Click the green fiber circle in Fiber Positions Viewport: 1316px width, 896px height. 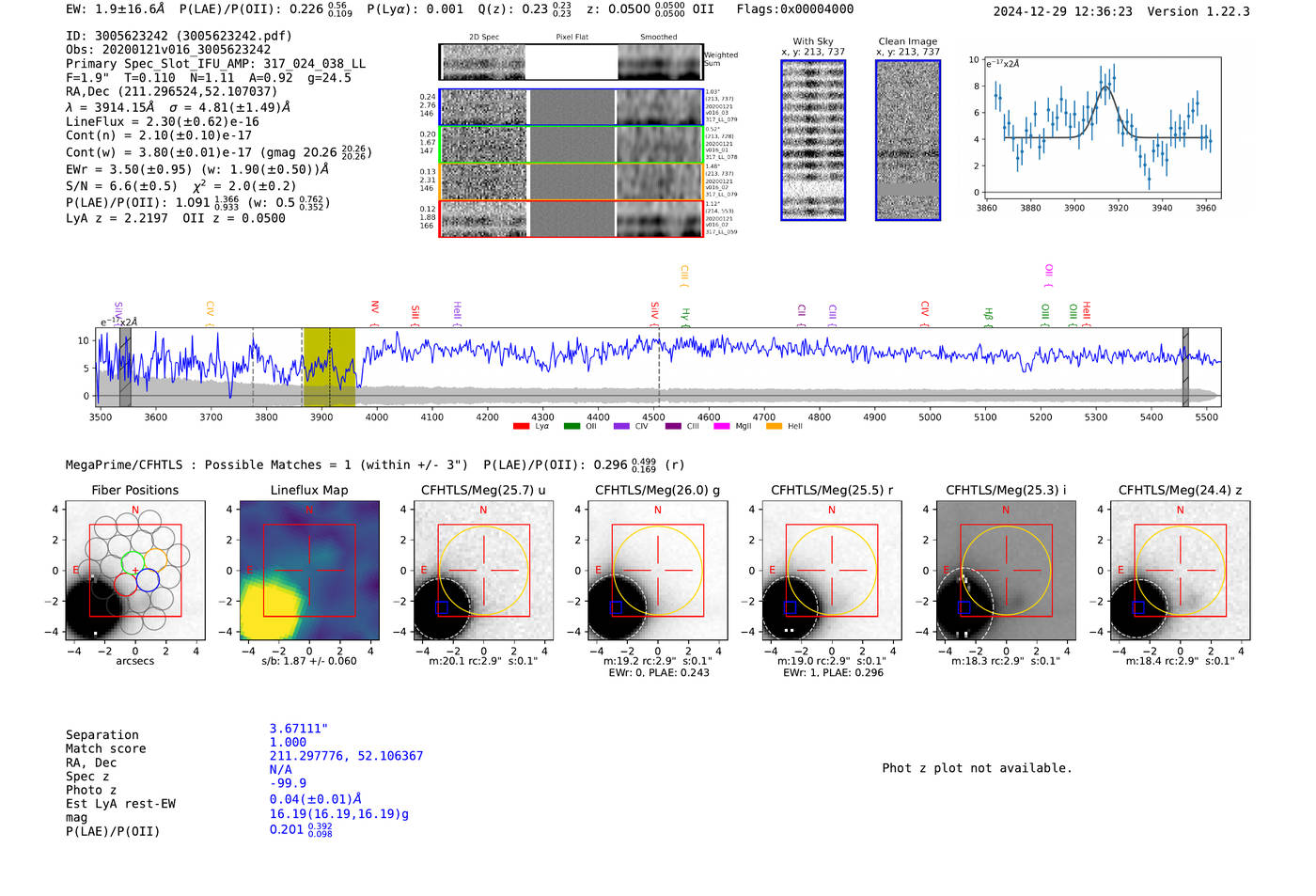133,562
